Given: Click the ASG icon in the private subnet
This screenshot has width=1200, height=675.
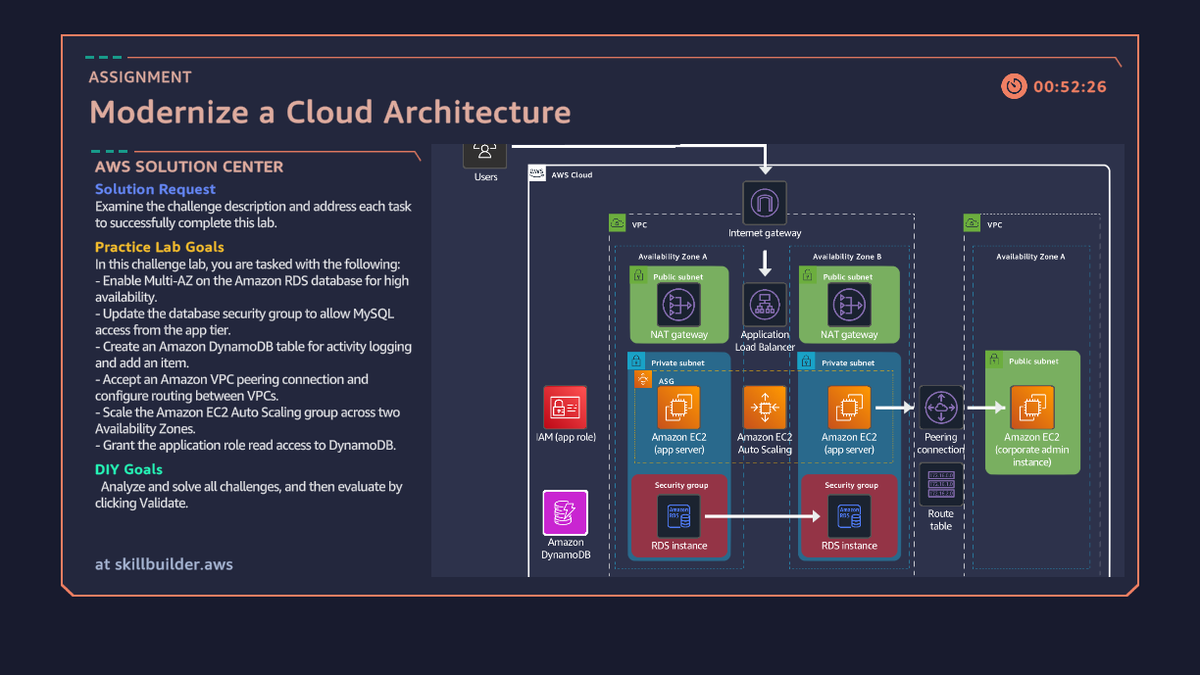Looking at the screenshot, I should click(643, 380).
